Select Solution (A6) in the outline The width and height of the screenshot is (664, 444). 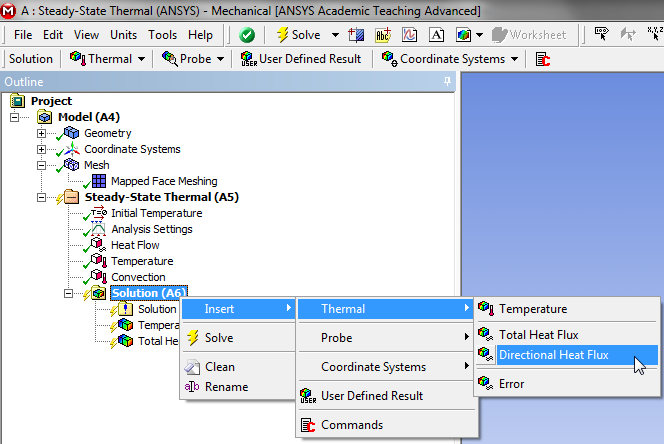(x=149, y=293)
